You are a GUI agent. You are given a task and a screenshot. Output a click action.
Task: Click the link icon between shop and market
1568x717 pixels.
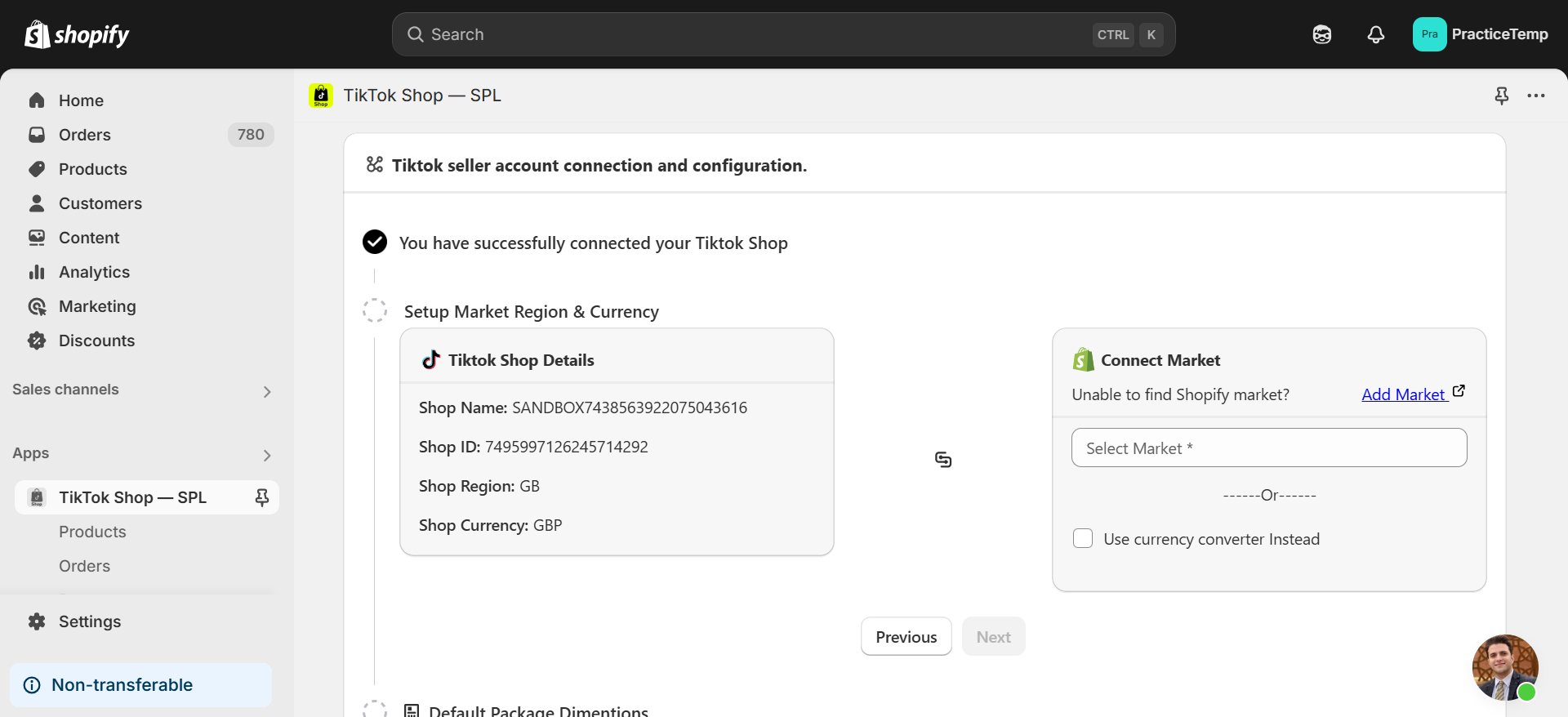(x=943, y=460)
